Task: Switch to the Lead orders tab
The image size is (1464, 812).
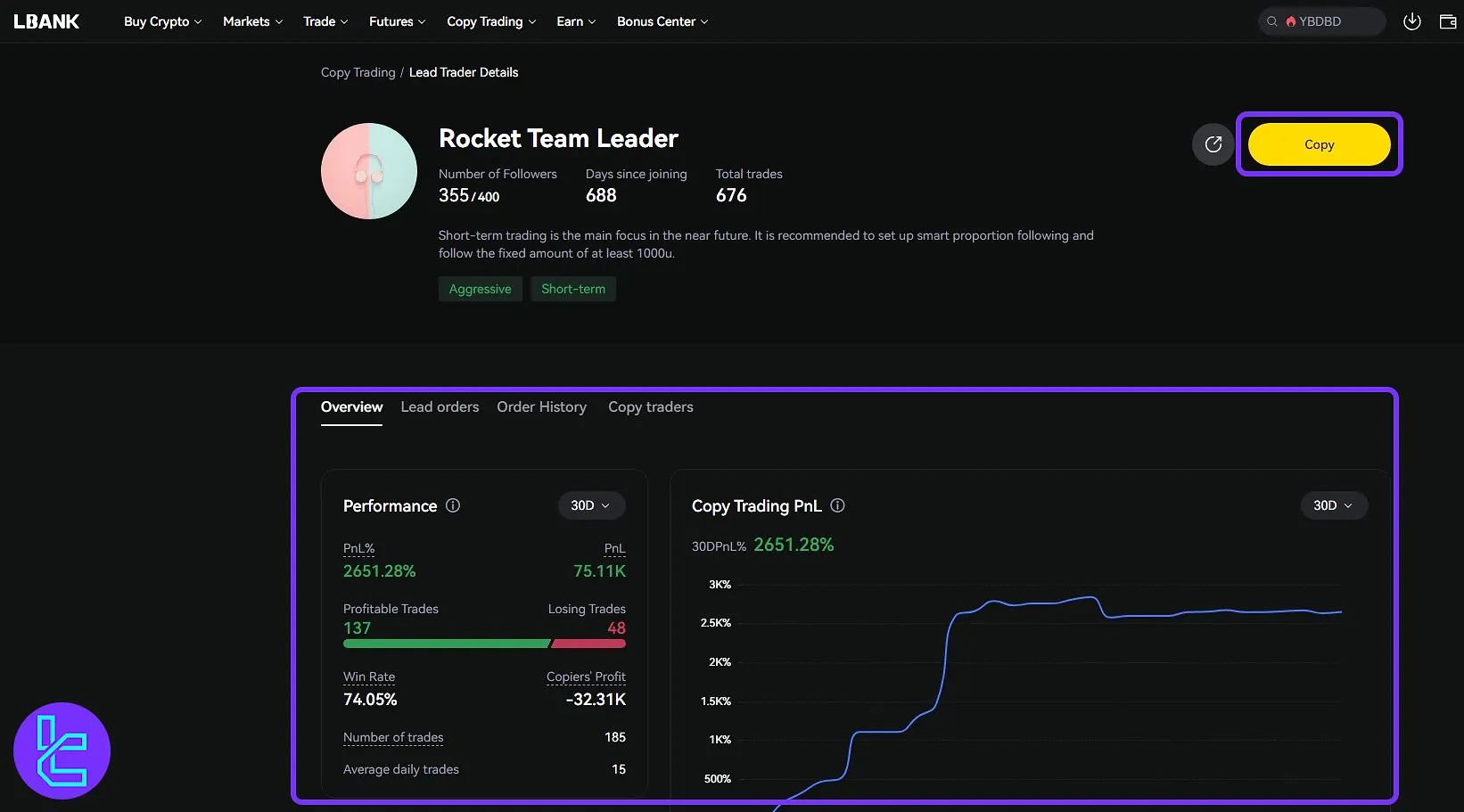Action: 440,407
